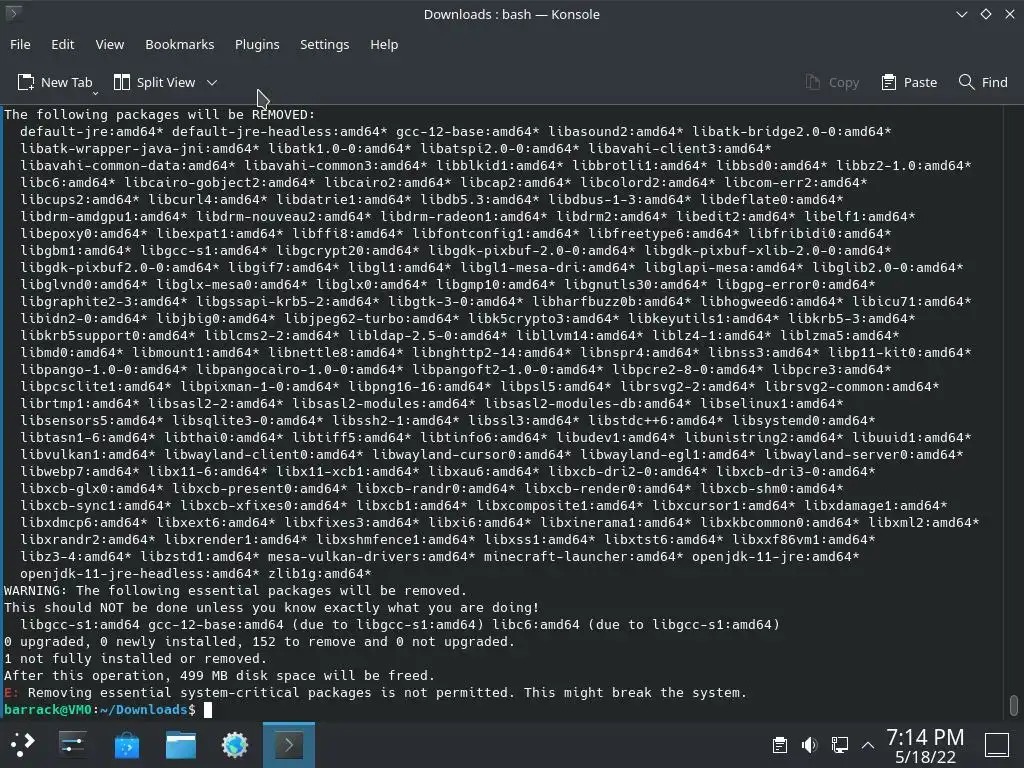1024x768 pixels.
Task: Open System Settings from the taskbar
Action: (72, 744)
